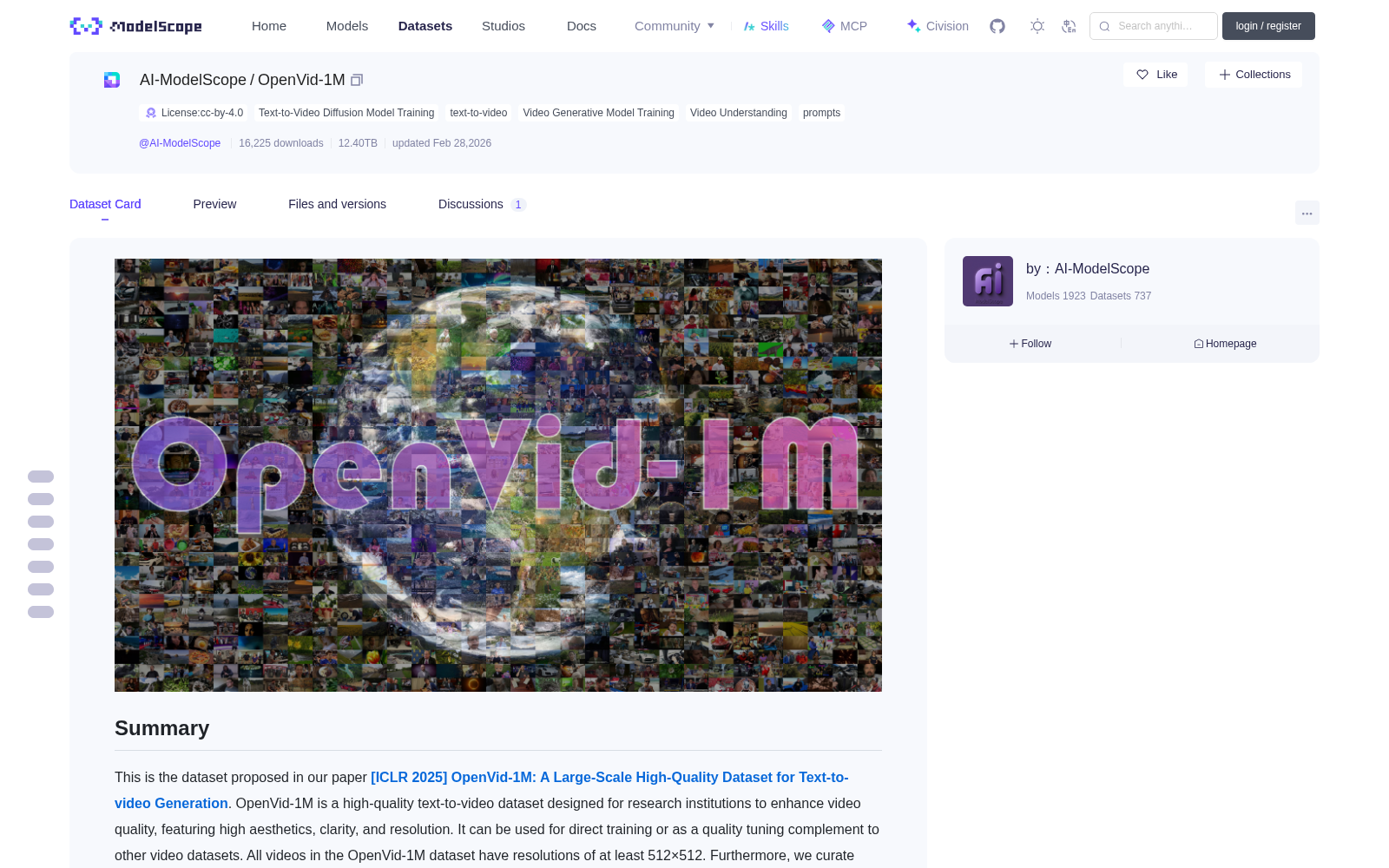Click the AI-ModelScope organization avatar
The width and height of the screenshot is (1389, 868).
988,281
